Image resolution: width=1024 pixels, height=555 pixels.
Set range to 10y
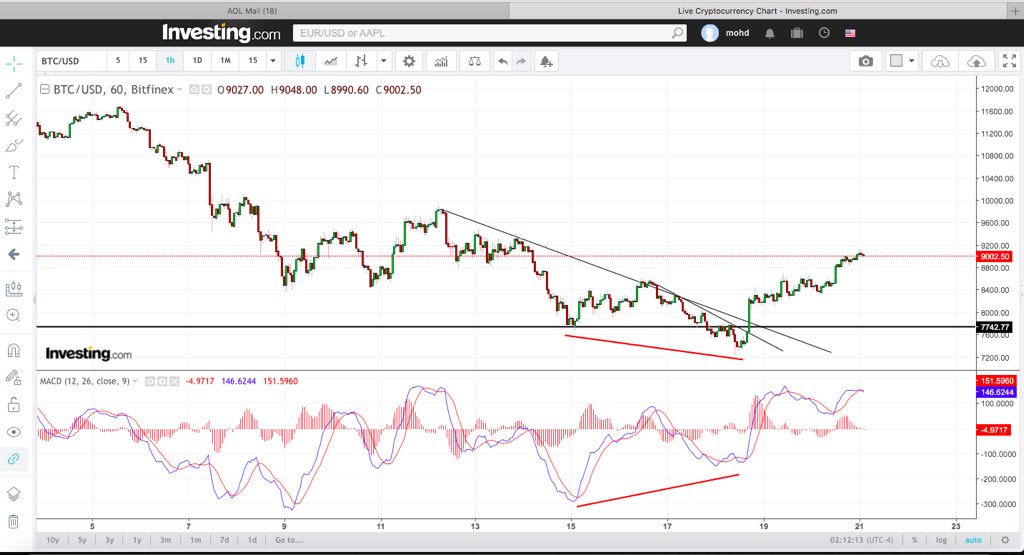click(x=52, y=540)
